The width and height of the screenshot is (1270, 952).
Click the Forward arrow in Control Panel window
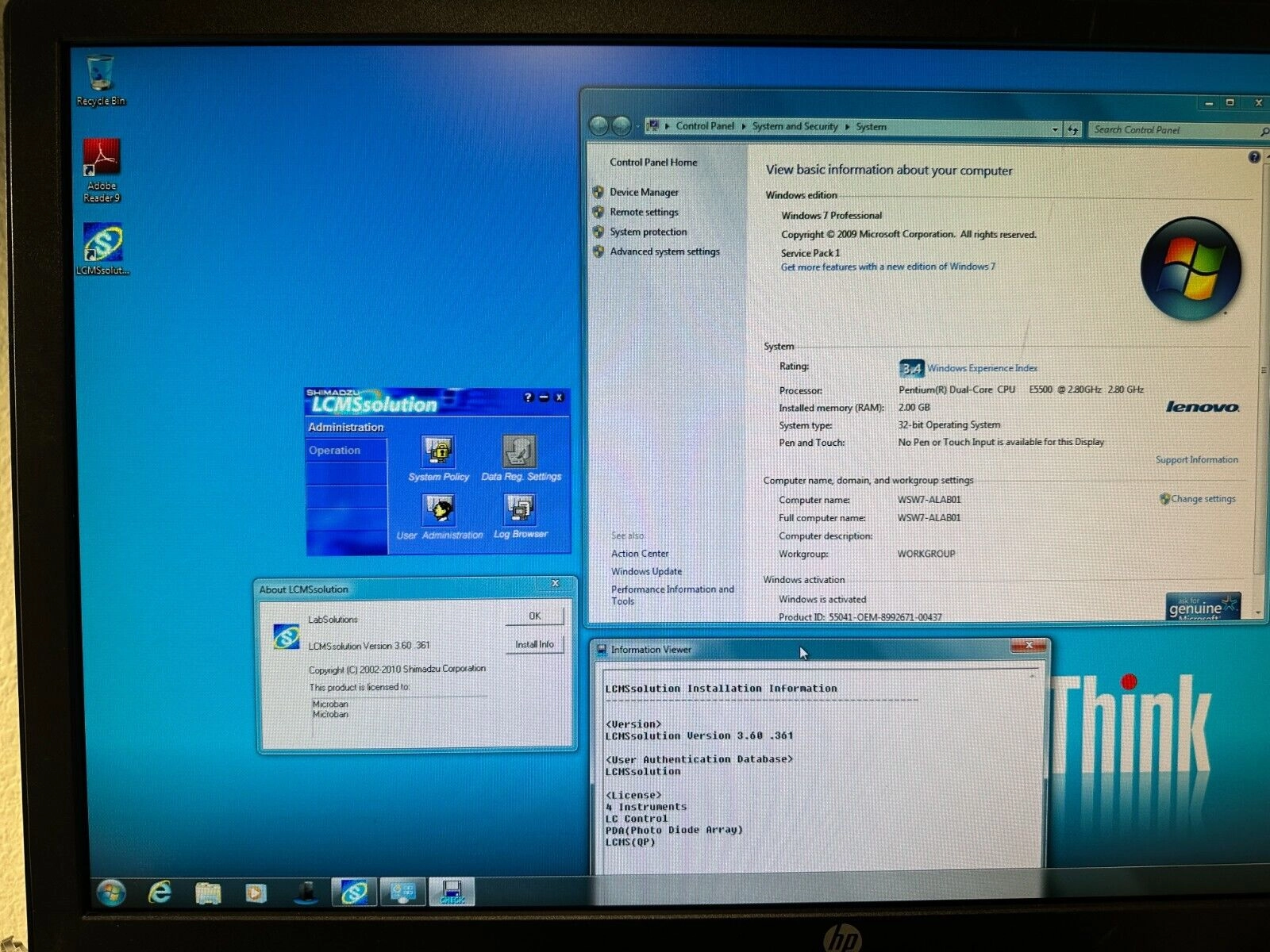point(622,126)
